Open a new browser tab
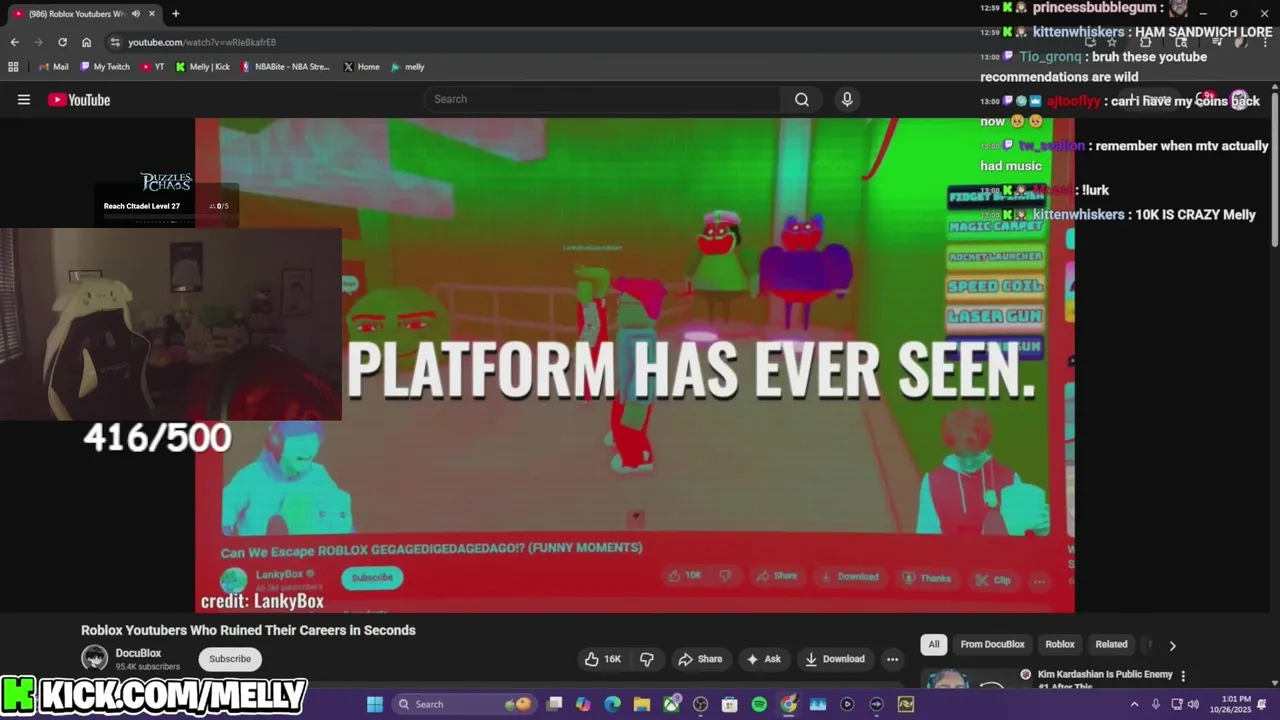The width and height of the screenshot is (1280, 720). click(176, 14)
